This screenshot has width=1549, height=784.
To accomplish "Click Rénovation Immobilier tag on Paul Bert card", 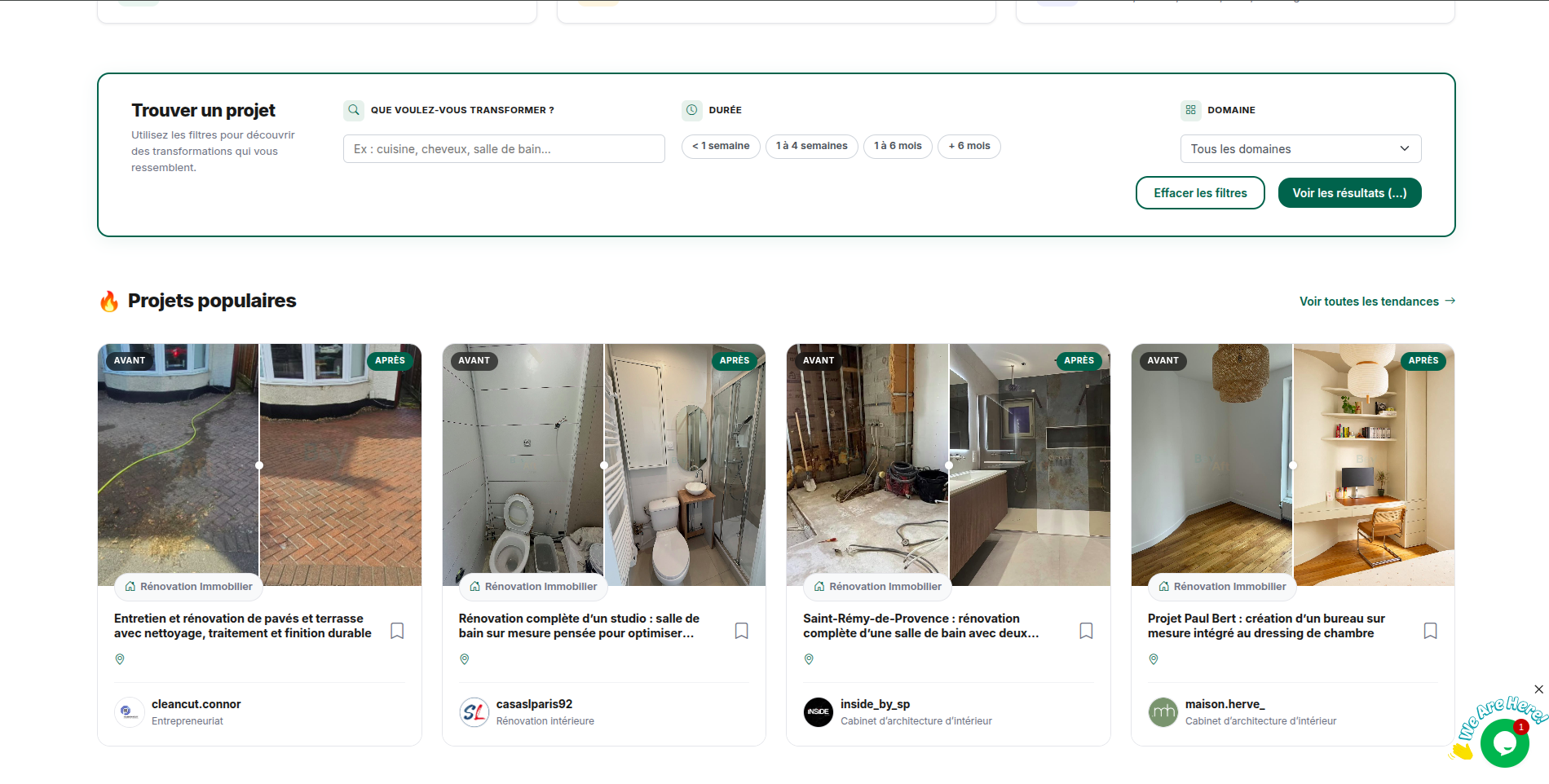I will click(x=1222, y=586).
